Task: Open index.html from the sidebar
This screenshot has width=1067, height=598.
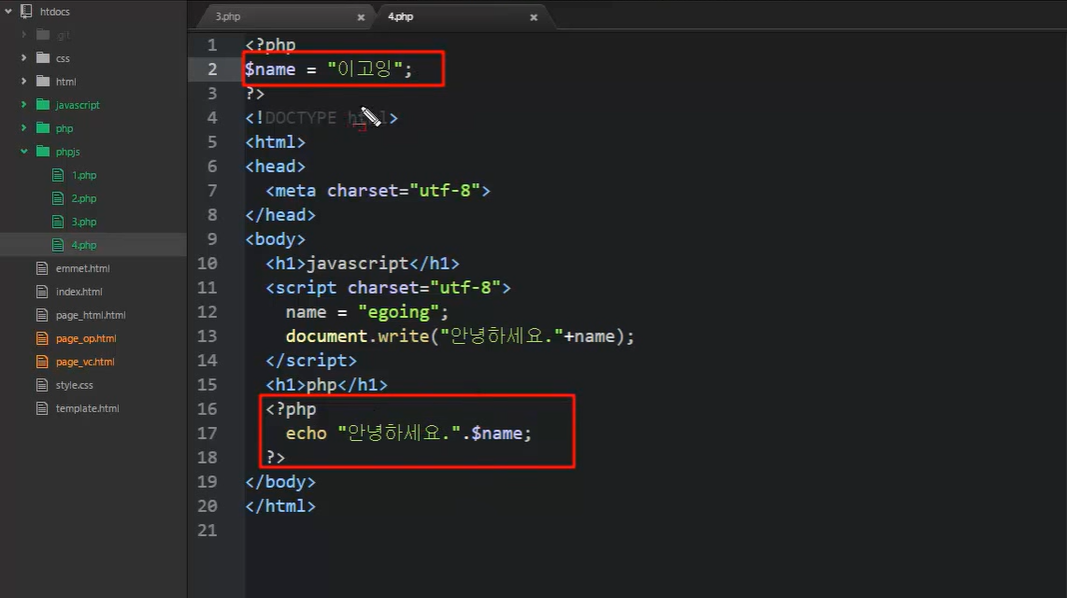Action: (79, 291)
